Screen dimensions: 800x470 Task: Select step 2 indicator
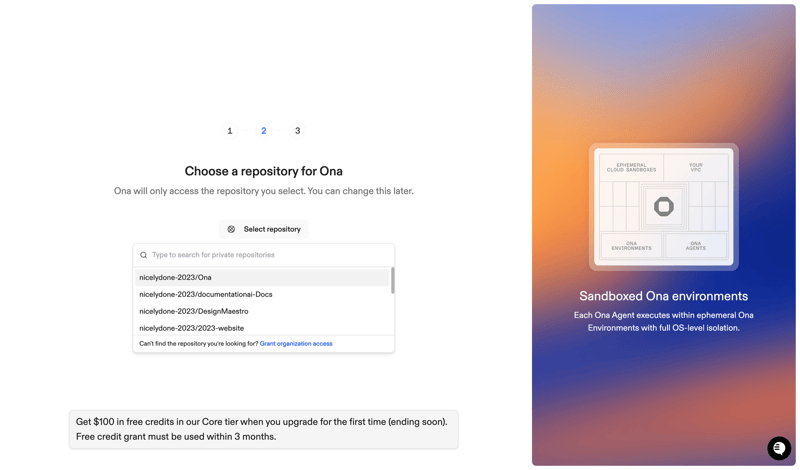(264, 131)
